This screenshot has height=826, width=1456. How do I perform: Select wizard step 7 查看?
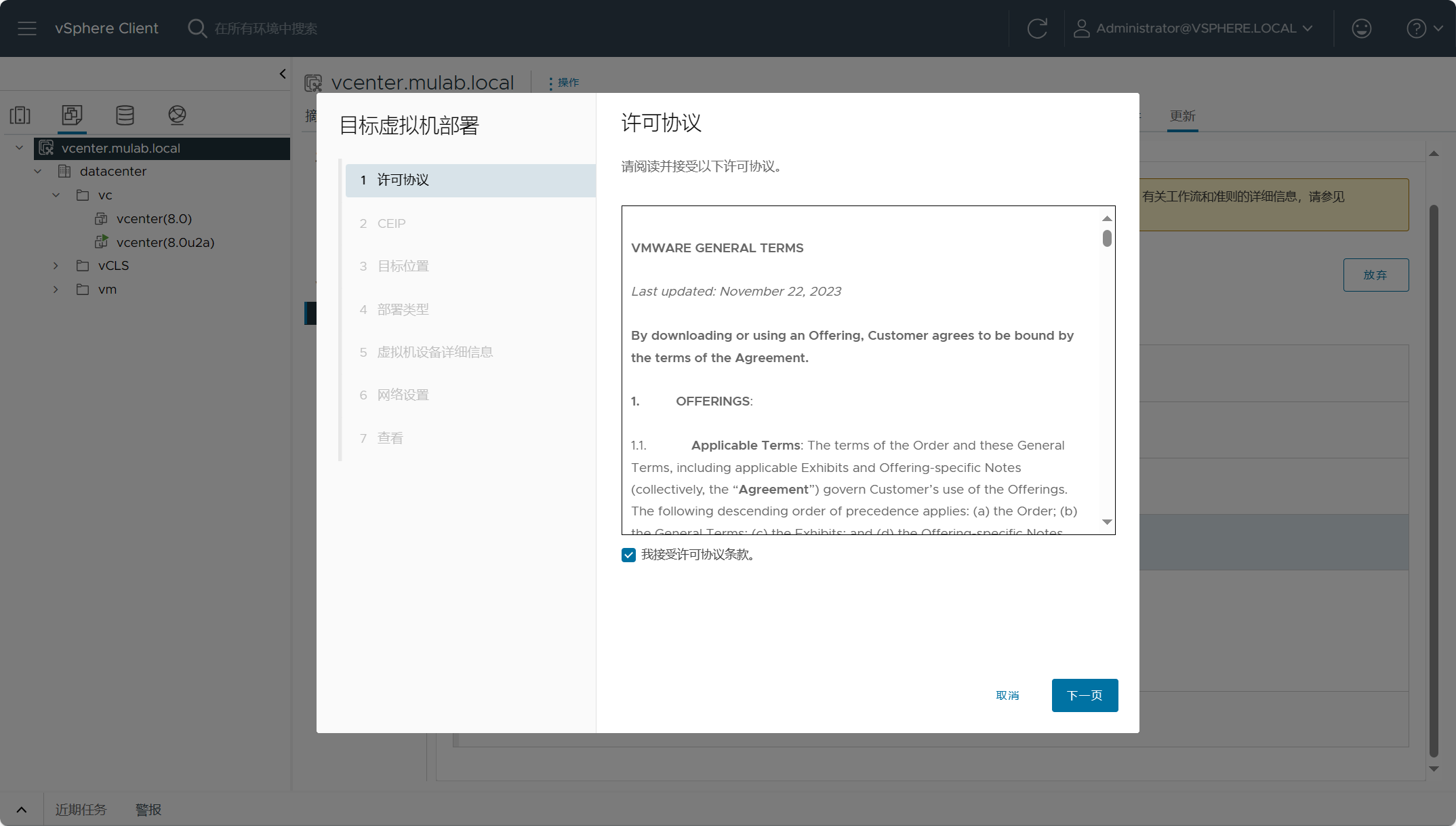click(x=470, y=438)
